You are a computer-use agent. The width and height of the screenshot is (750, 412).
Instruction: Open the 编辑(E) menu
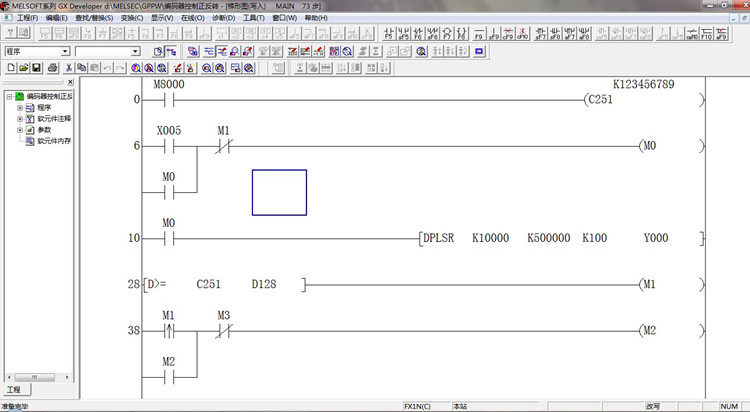[56, 18]
